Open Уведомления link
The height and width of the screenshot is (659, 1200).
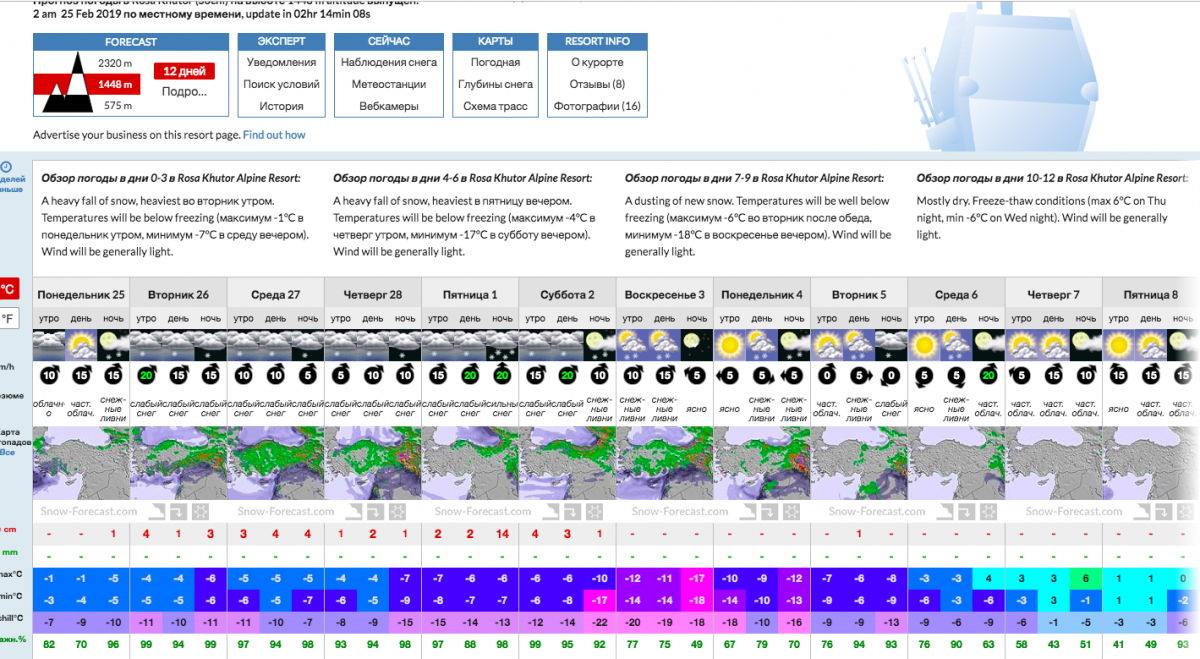pyautogui.click(x=282, y=62)
